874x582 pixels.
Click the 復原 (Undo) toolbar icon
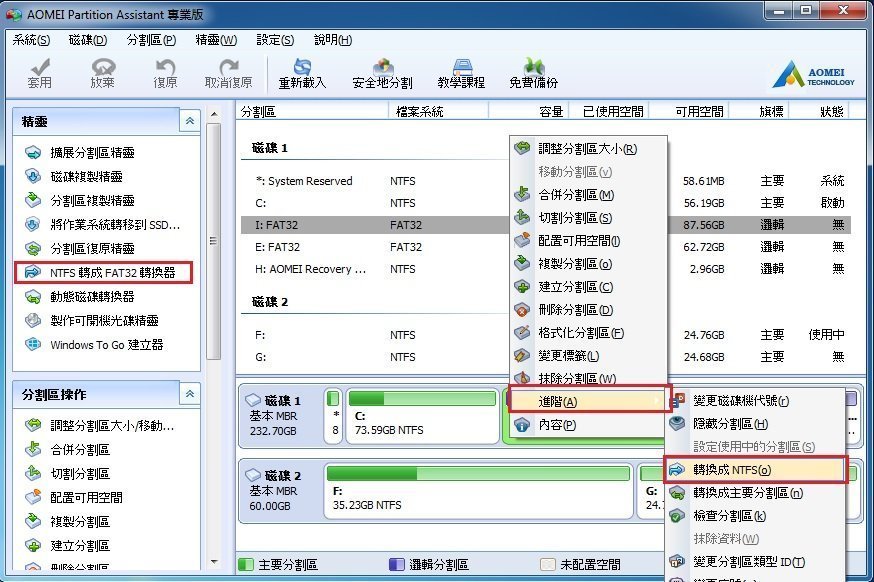[x=165, y=73]
